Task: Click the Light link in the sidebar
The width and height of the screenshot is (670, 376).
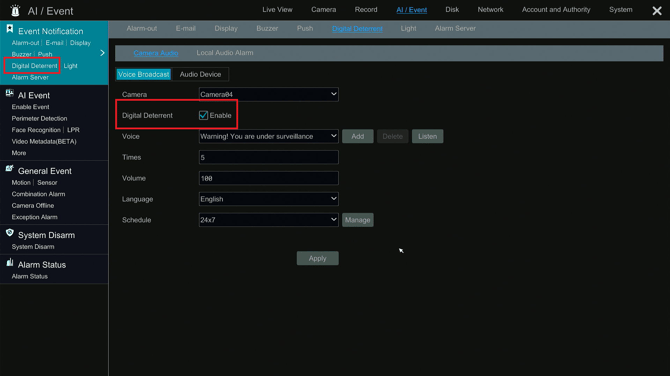Action: 71,66
